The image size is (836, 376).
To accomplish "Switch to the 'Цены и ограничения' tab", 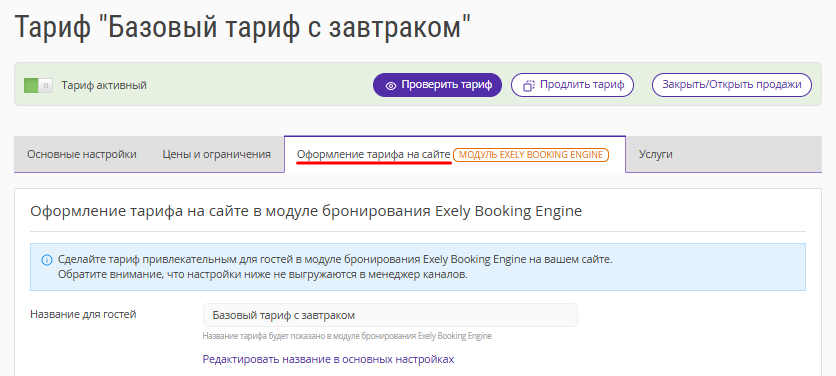I will point(216,154).
